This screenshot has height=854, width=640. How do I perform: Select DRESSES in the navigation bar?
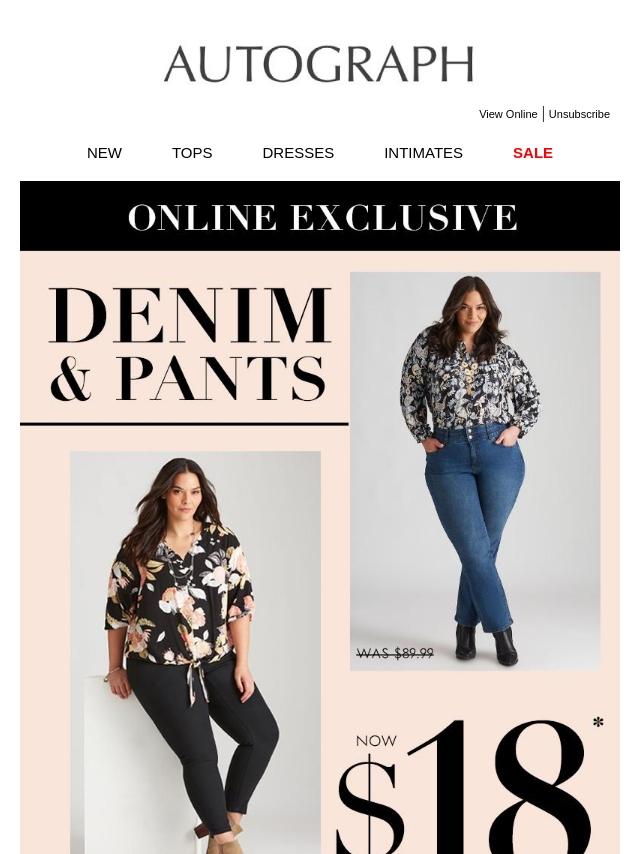tap(298, 153)
